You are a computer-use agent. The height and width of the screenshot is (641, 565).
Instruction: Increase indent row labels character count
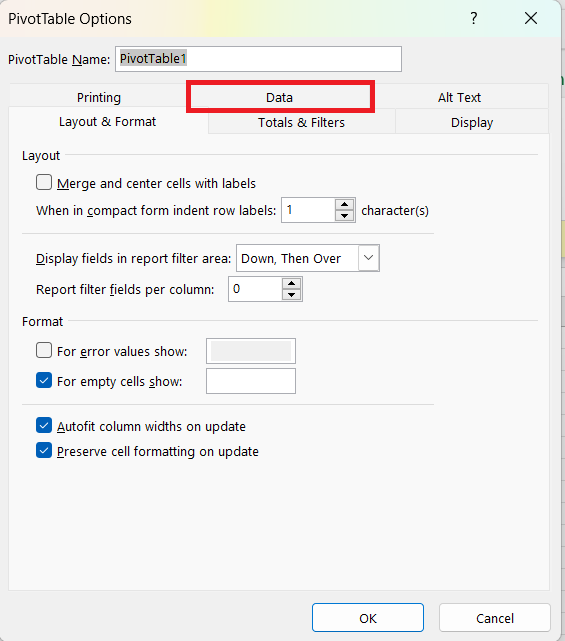click(x=345, y=204)
